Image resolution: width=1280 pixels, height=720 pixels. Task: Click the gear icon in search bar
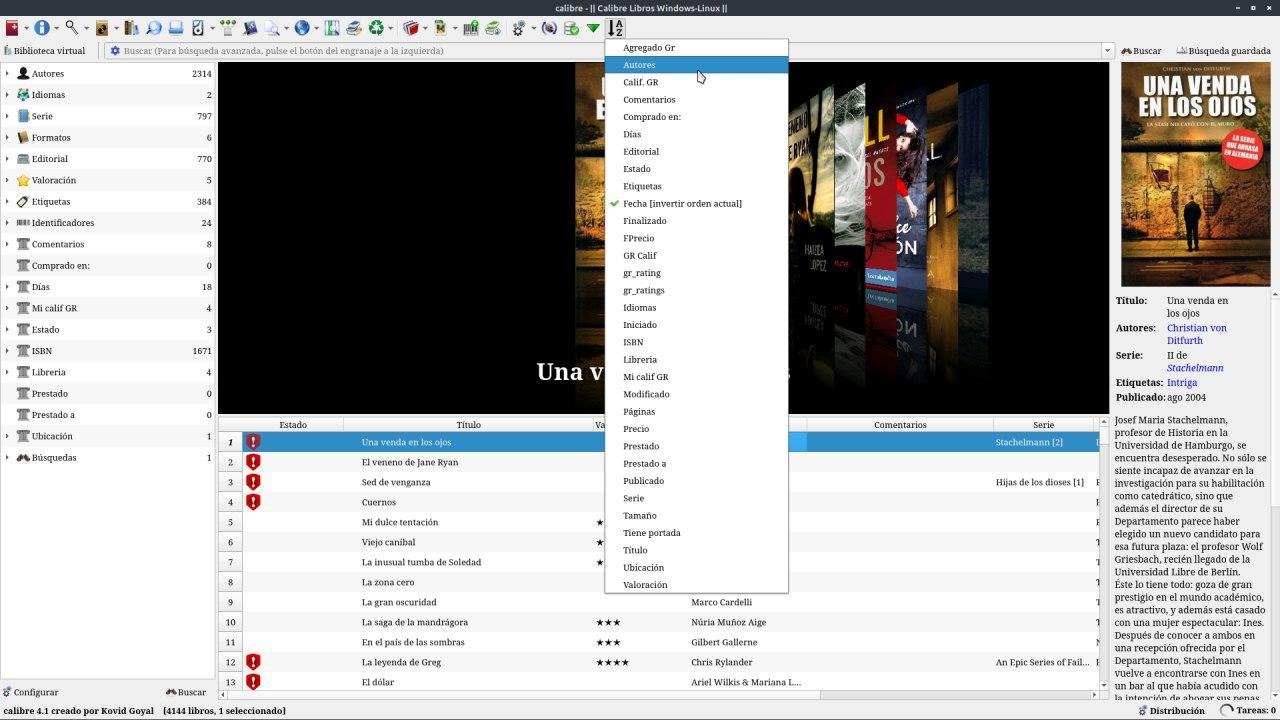(115, 51)
